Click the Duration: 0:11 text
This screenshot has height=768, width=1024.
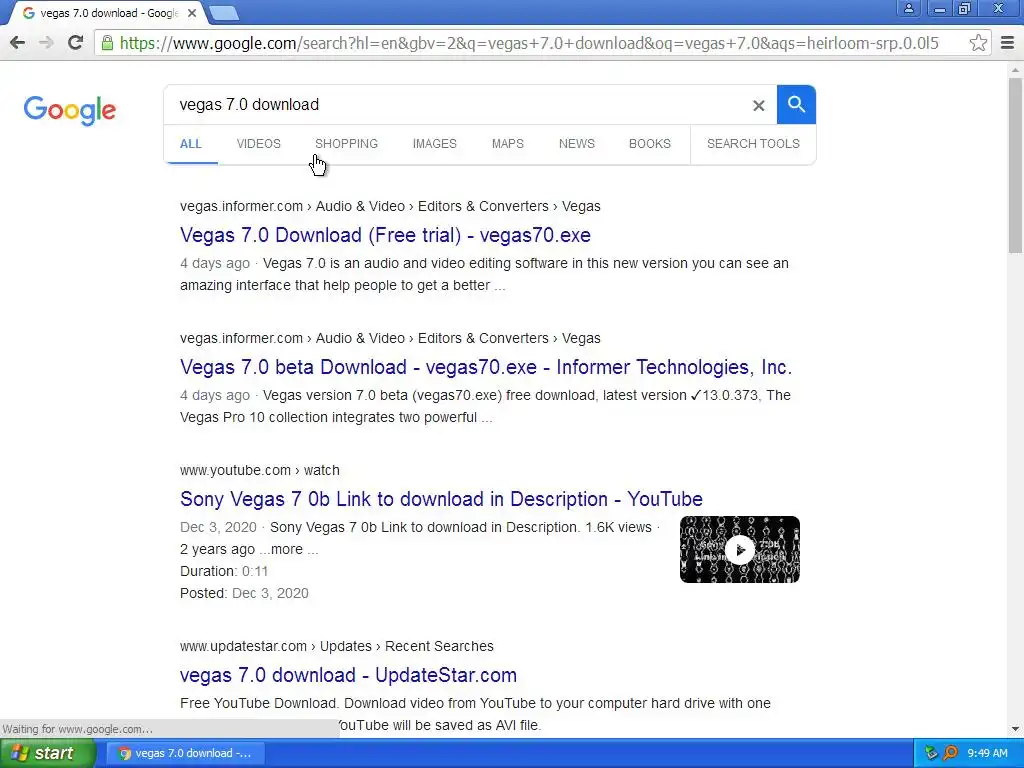pos(224,571)
